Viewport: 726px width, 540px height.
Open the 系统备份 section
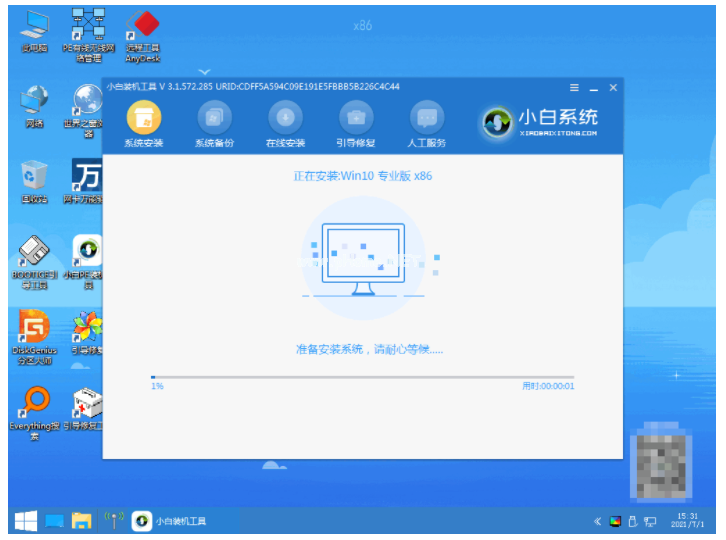pyautogui.click(x=213, y=118)
